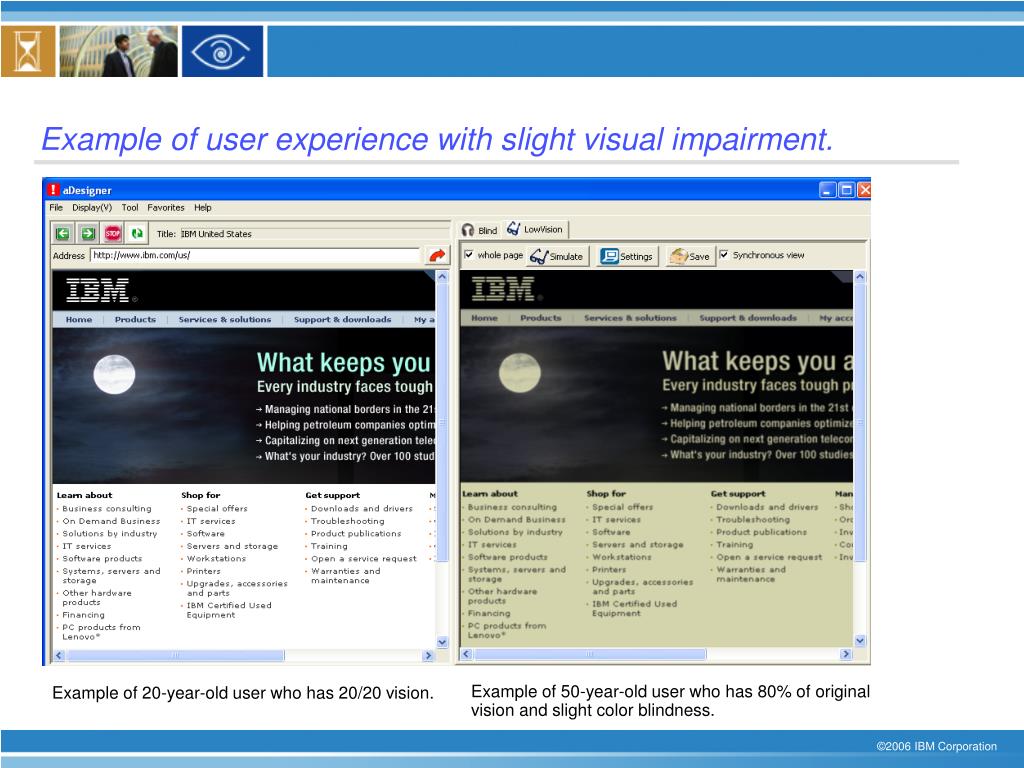Click "Managing national borders" headline in left pane

tap(349, 409)
